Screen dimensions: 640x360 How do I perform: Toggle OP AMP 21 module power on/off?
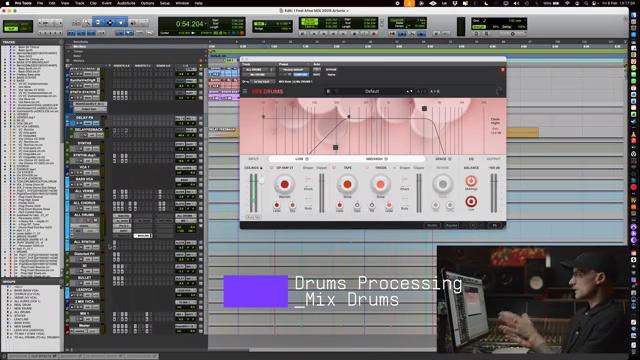(271, 168)
